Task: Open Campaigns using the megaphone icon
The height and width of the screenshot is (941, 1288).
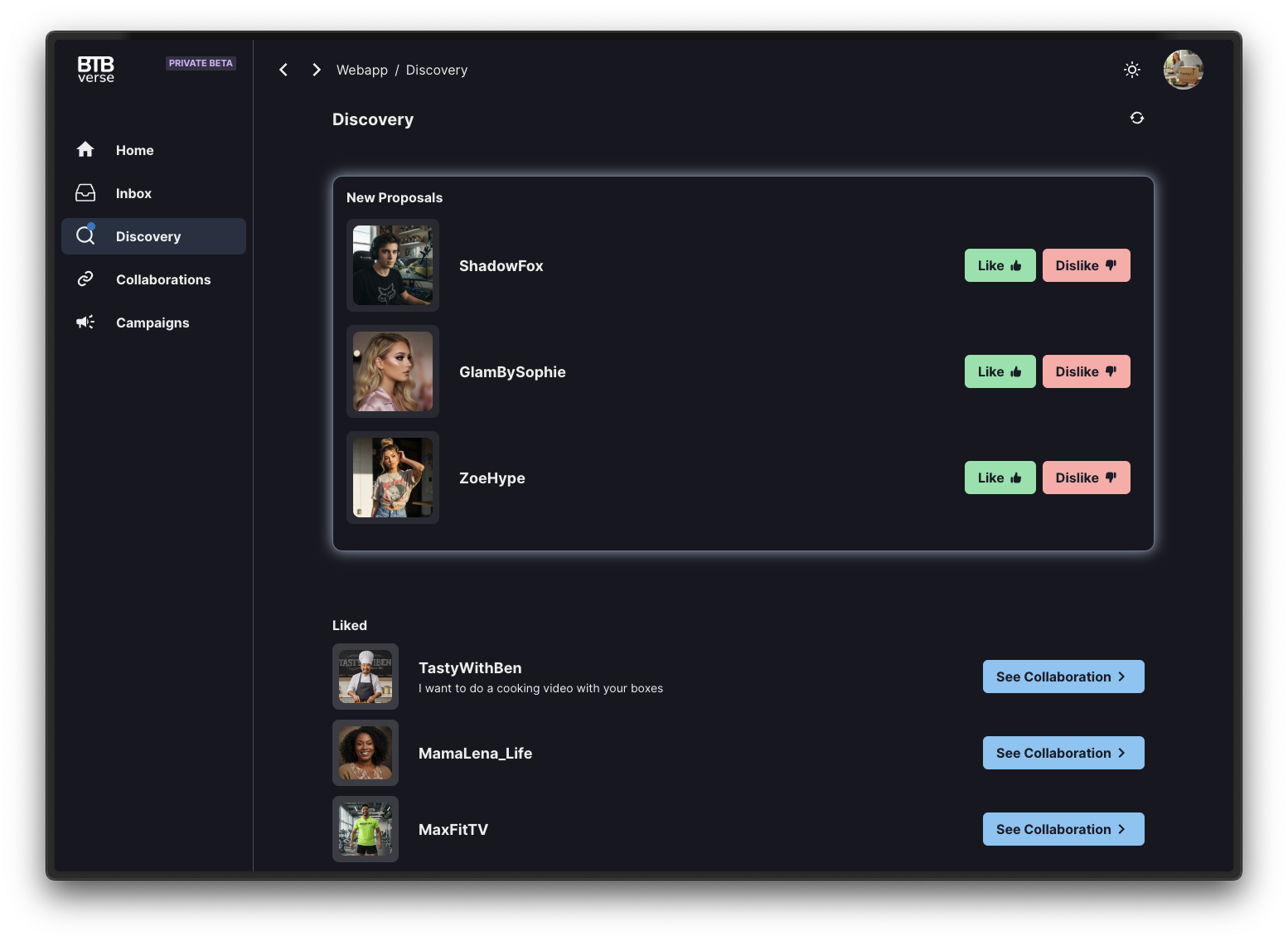Action: pos(85,323)
